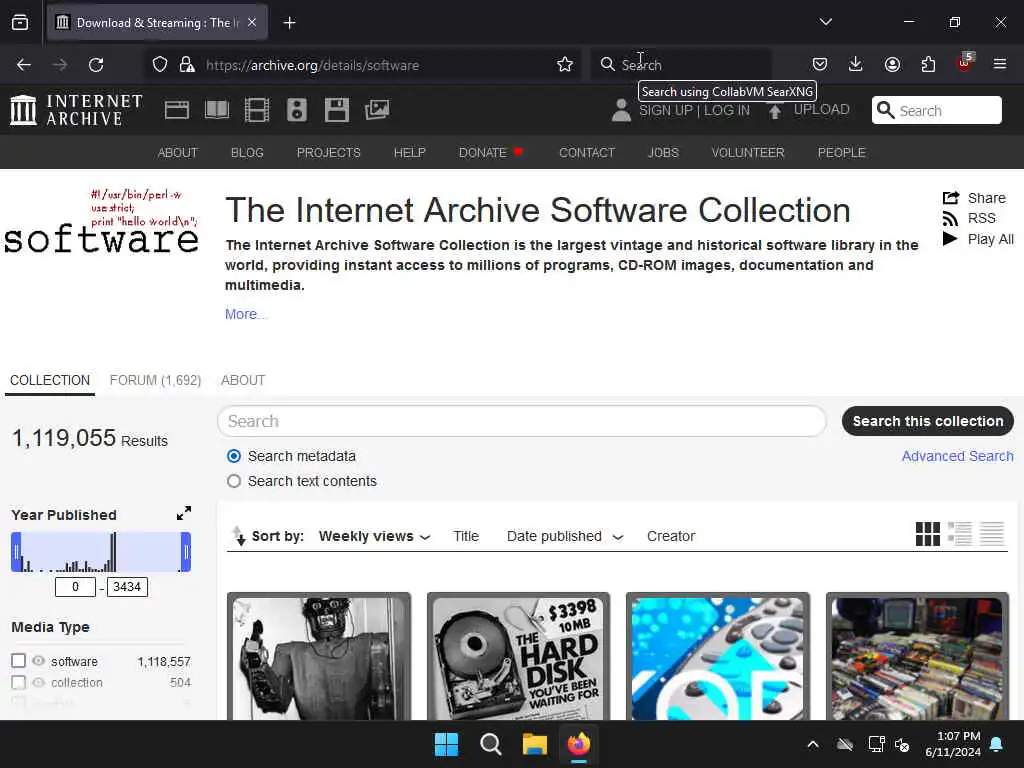Switch to the FORUM tab
Image resolution: width=1024 pixels, height=768 pixels.
click(x=155, y=380)
